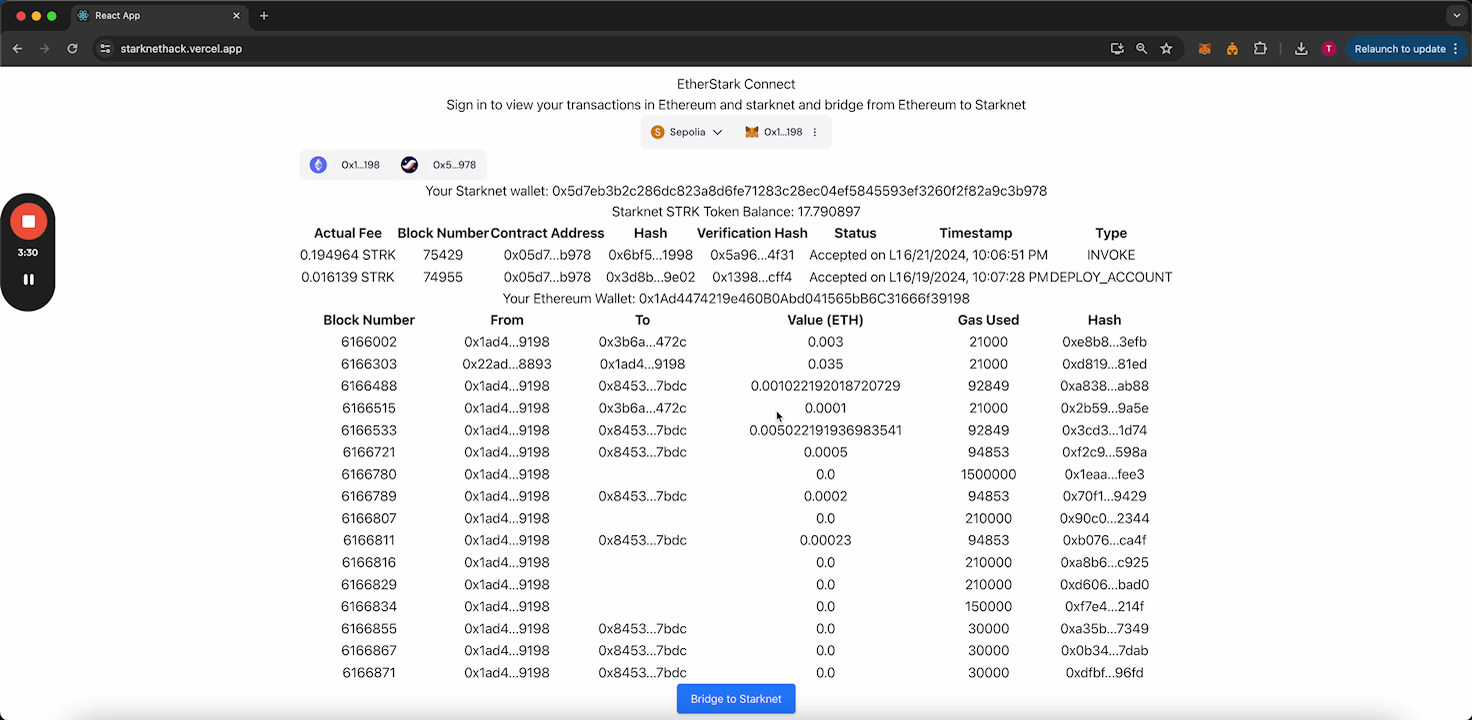Image resolution: width=1472 pixels, height=720 pixels.
Task: Close the React App tab
Action: click(x=237, y=16)
